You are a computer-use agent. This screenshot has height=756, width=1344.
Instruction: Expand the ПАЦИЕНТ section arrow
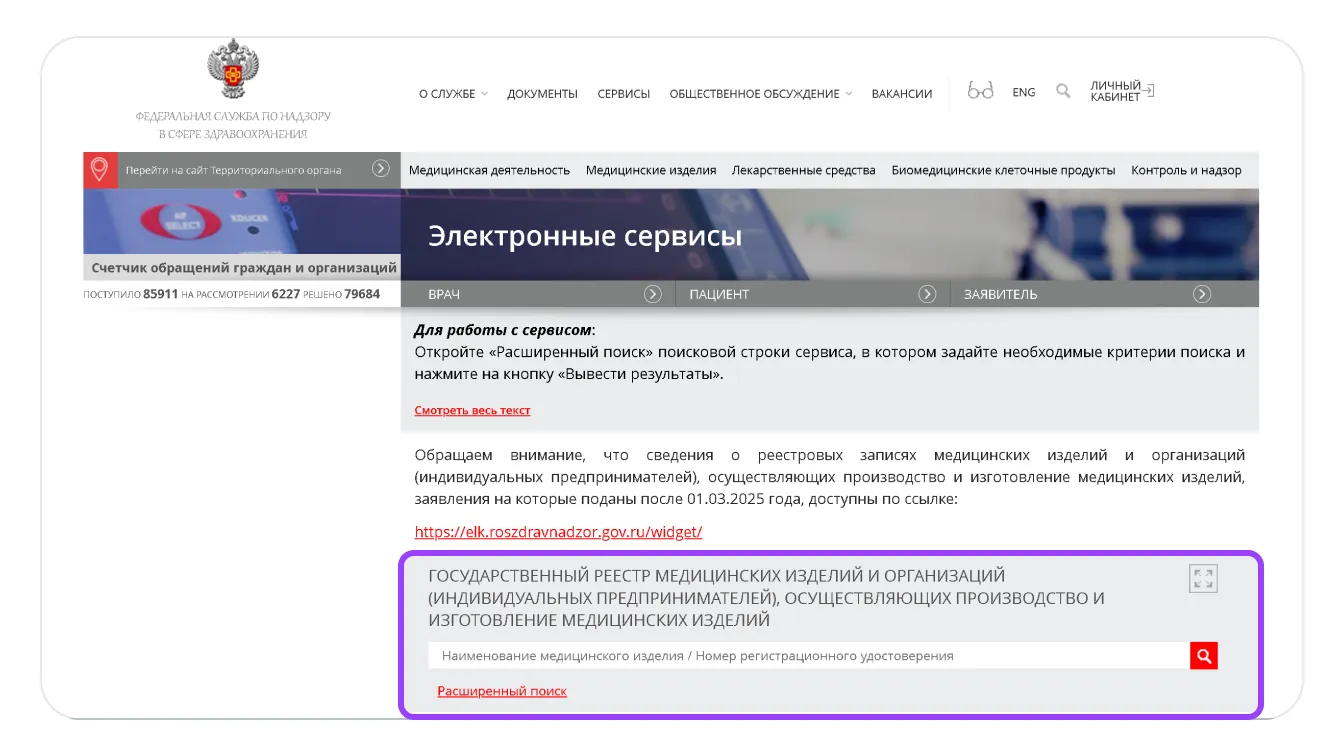pos(927,294)
